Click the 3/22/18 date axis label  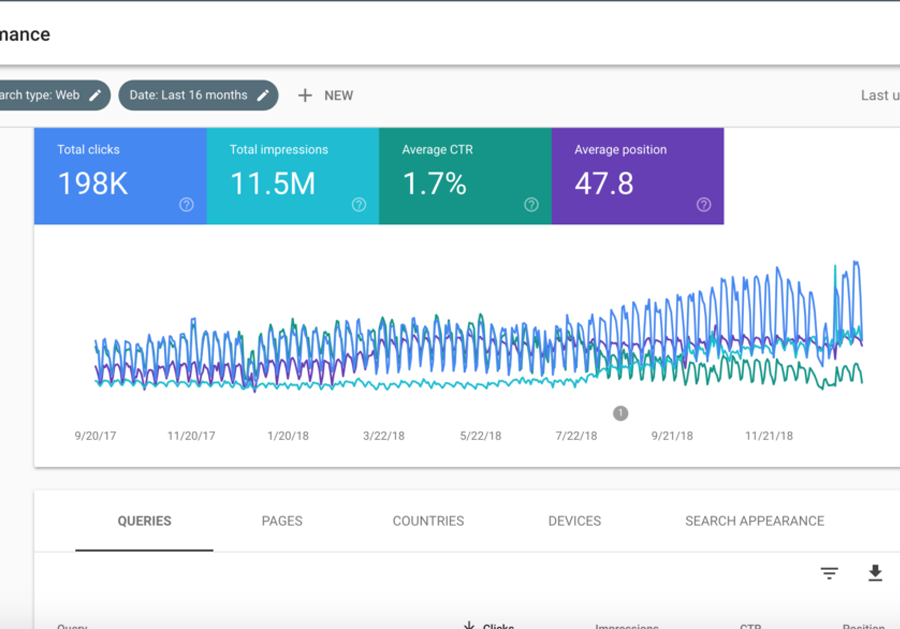click(x=384, y=436)
